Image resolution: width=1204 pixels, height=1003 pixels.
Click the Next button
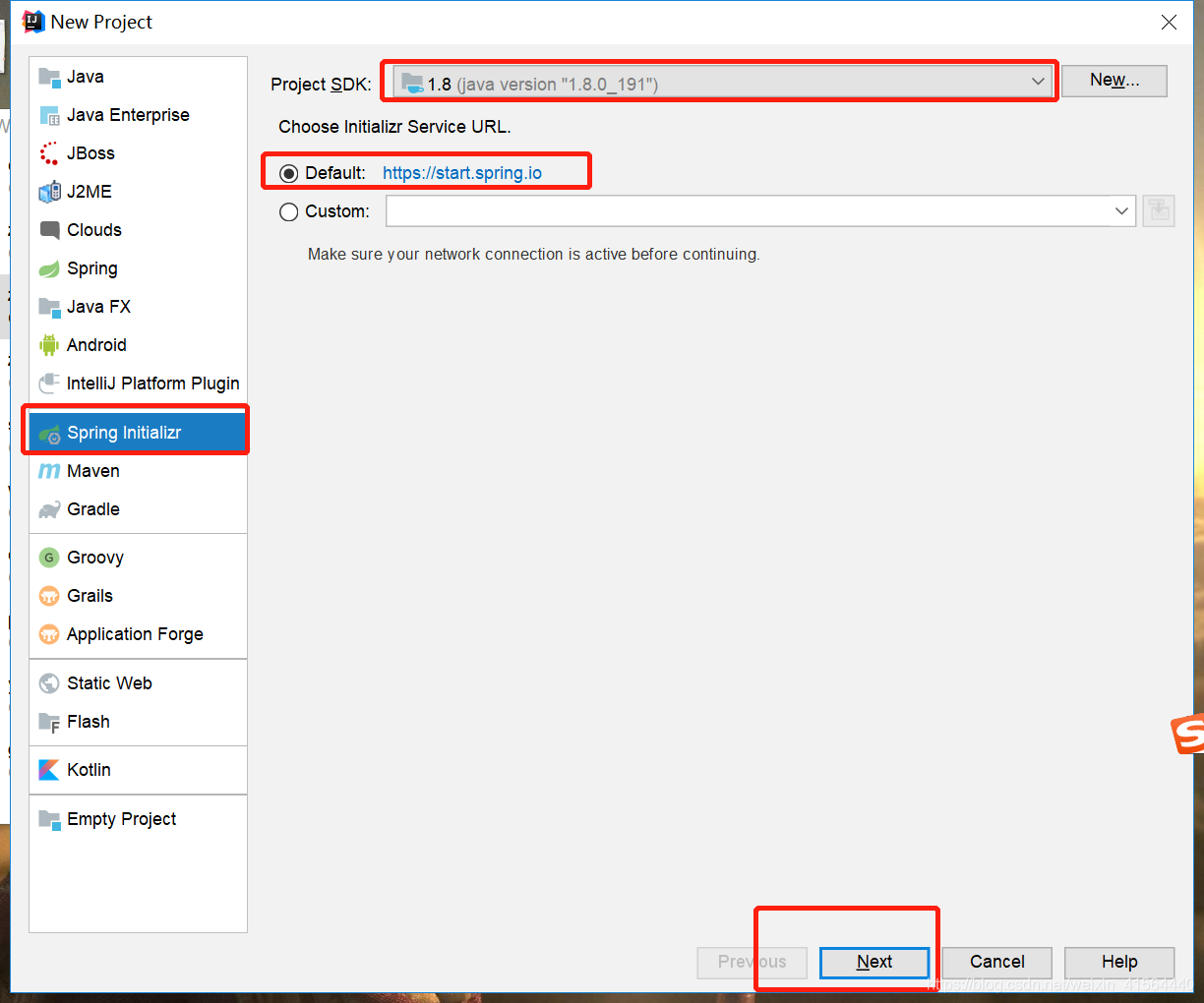874,962
